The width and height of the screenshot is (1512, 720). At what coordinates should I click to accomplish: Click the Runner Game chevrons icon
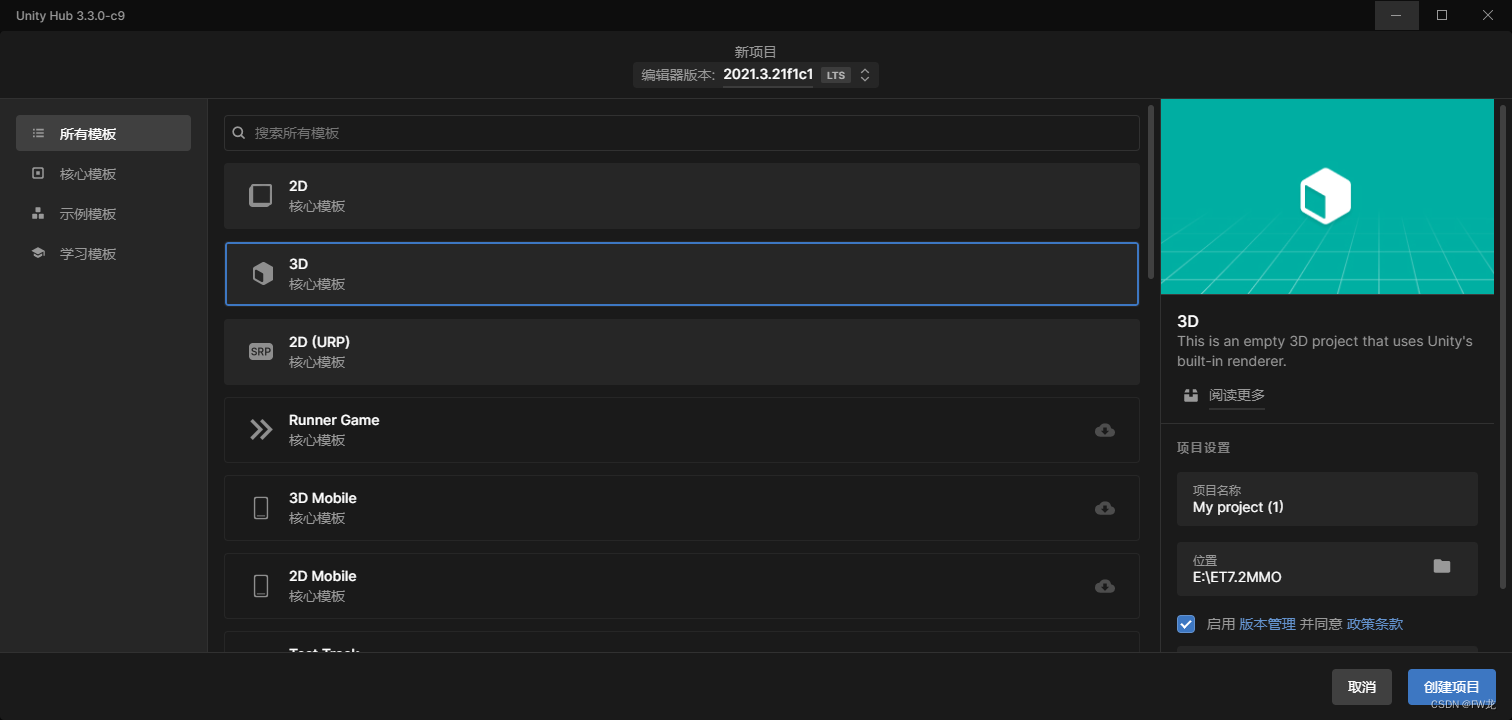(261, 430)
